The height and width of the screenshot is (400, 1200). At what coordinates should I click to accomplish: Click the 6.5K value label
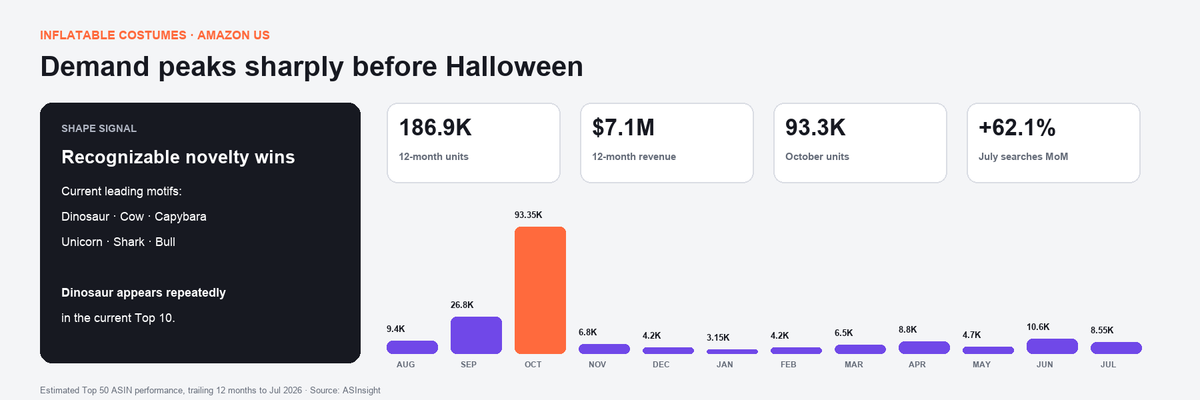pyautogui.click(x=844, y=333)
